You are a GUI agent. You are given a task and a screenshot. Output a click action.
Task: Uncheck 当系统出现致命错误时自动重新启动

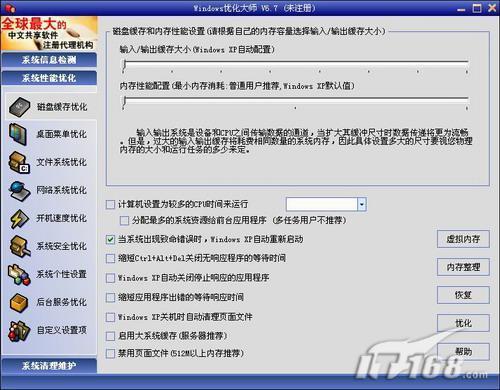tap(110, 239)
